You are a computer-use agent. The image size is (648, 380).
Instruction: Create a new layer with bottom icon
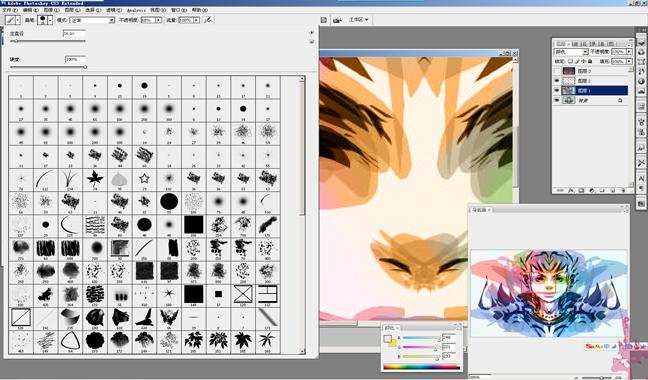click(x=612, y=190)
